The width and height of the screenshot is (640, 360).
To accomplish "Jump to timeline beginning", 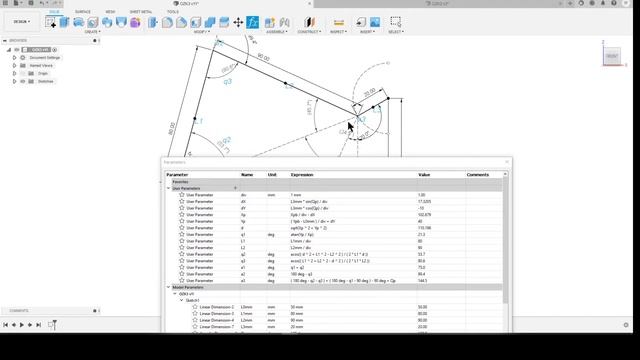I will click(x=5, y=325).
